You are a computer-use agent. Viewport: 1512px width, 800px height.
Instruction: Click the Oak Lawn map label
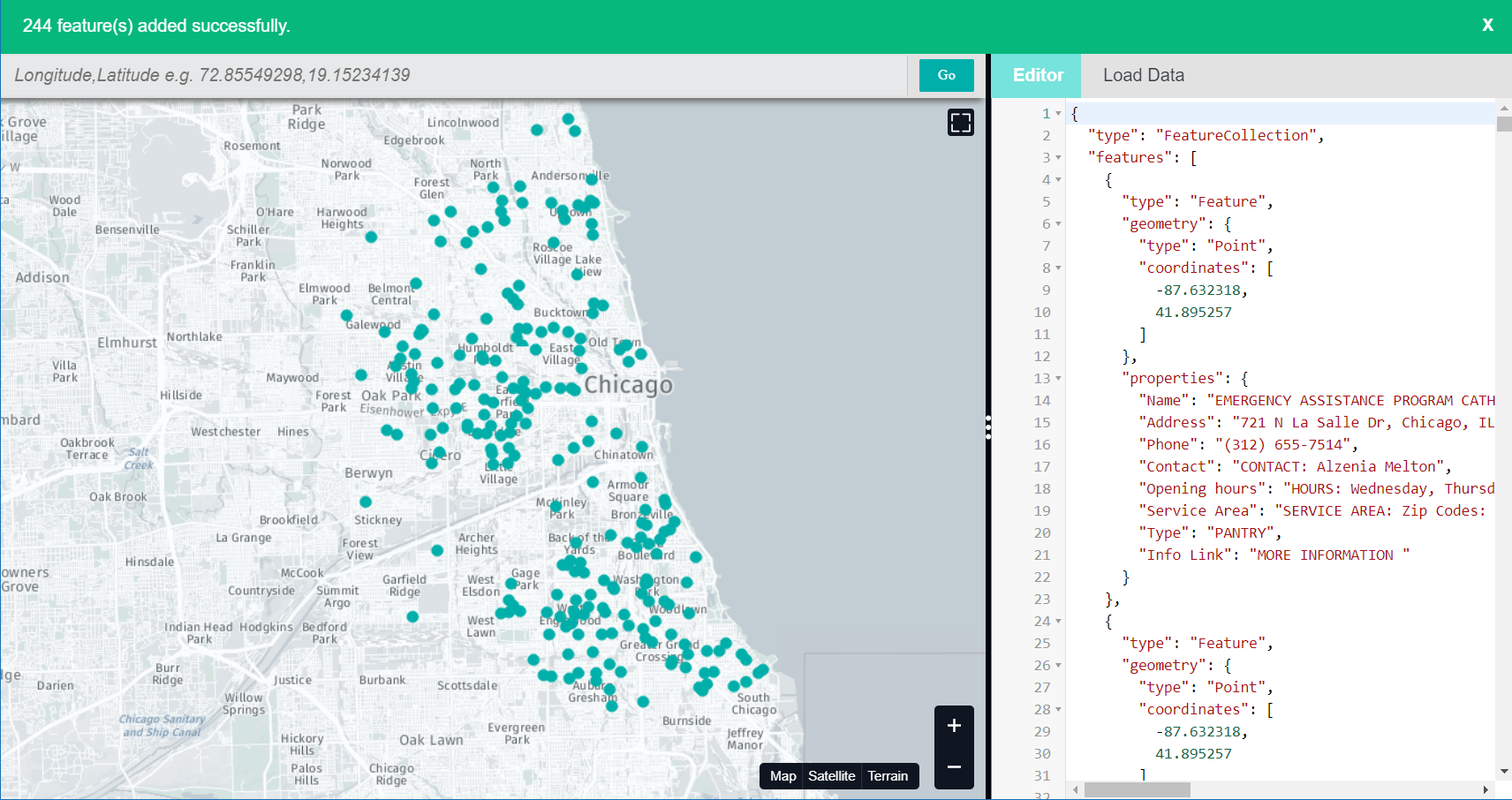(431, 740)
